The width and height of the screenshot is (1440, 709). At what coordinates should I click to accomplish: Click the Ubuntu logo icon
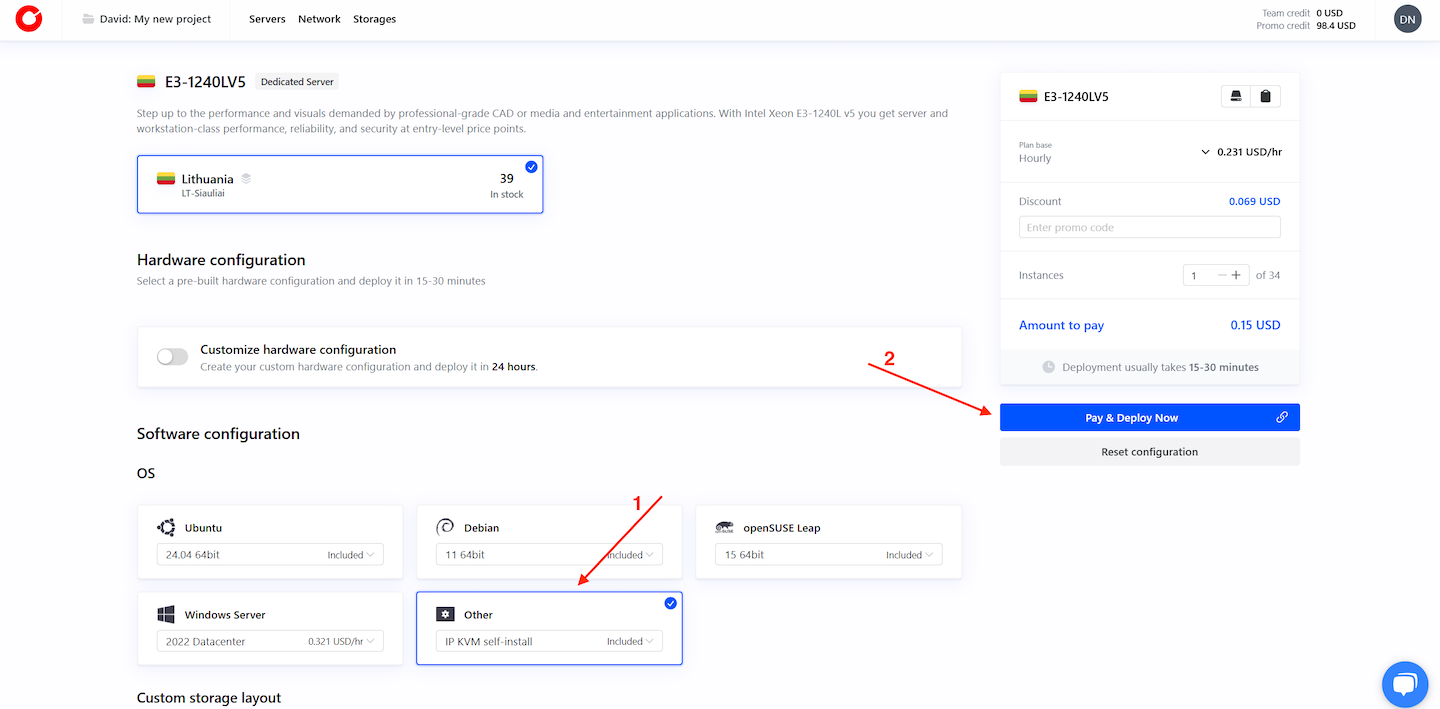click(166, 527)
